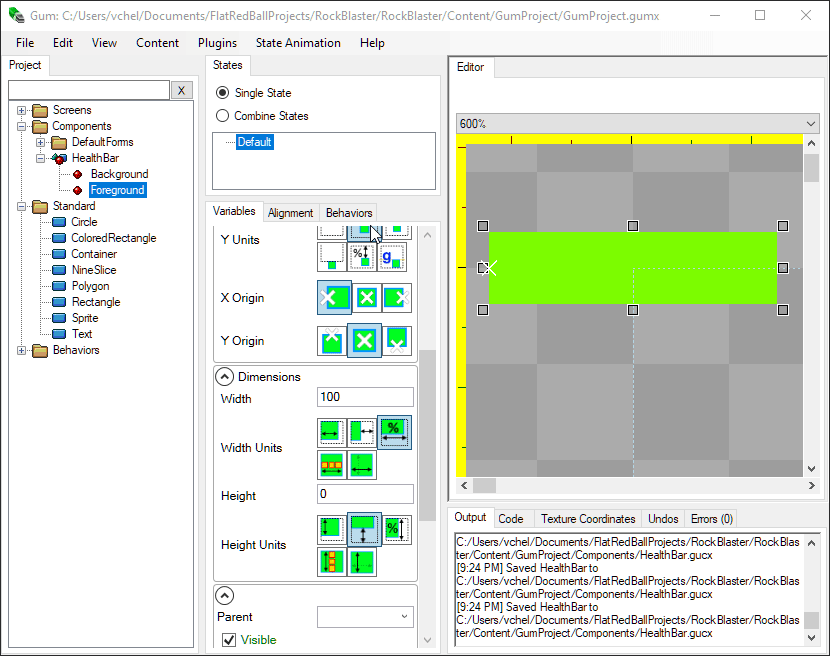Select the Single State radio button

223,93
